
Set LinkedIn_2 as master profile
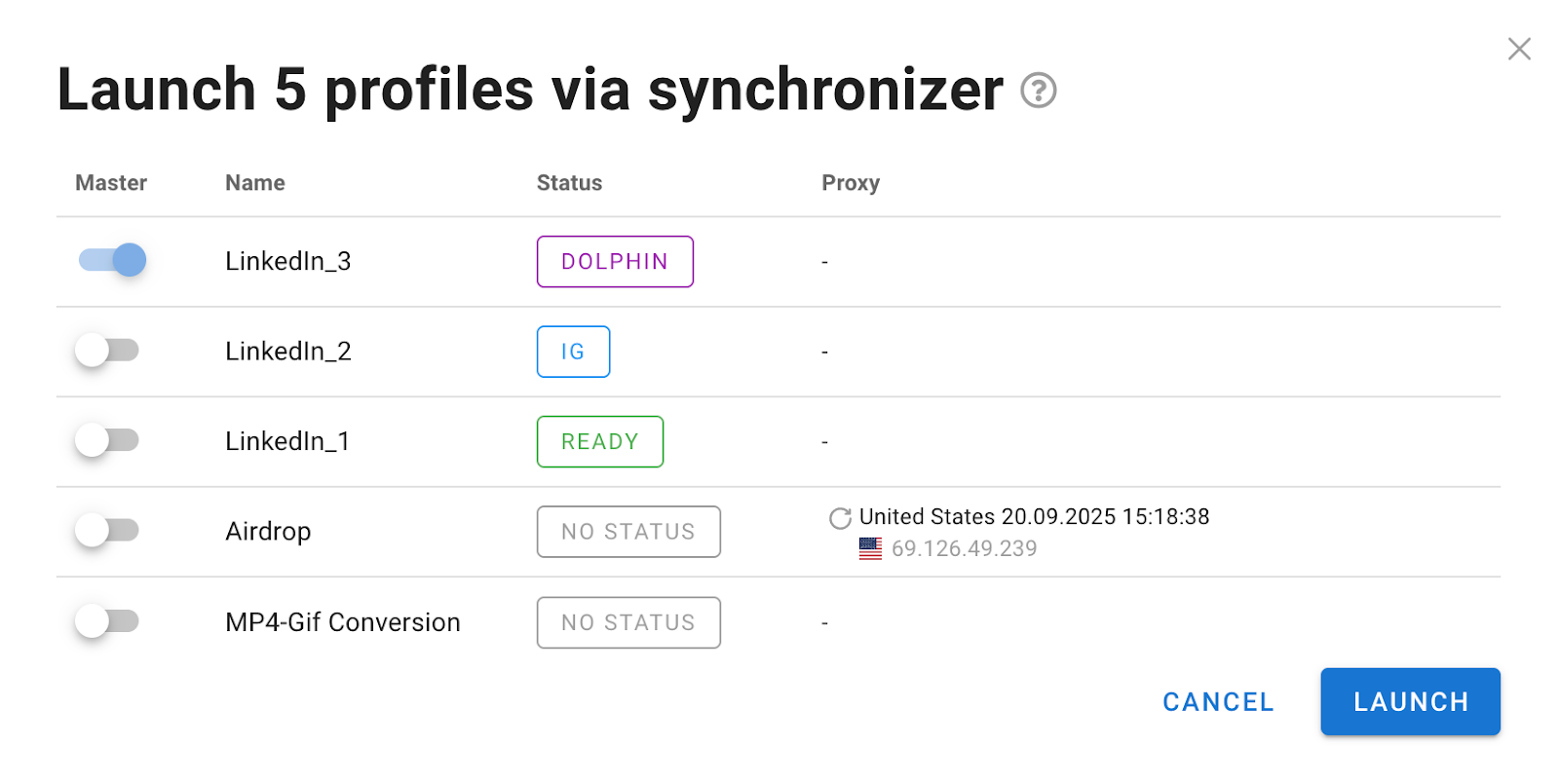pyautogui.click(x=107, y=351)
